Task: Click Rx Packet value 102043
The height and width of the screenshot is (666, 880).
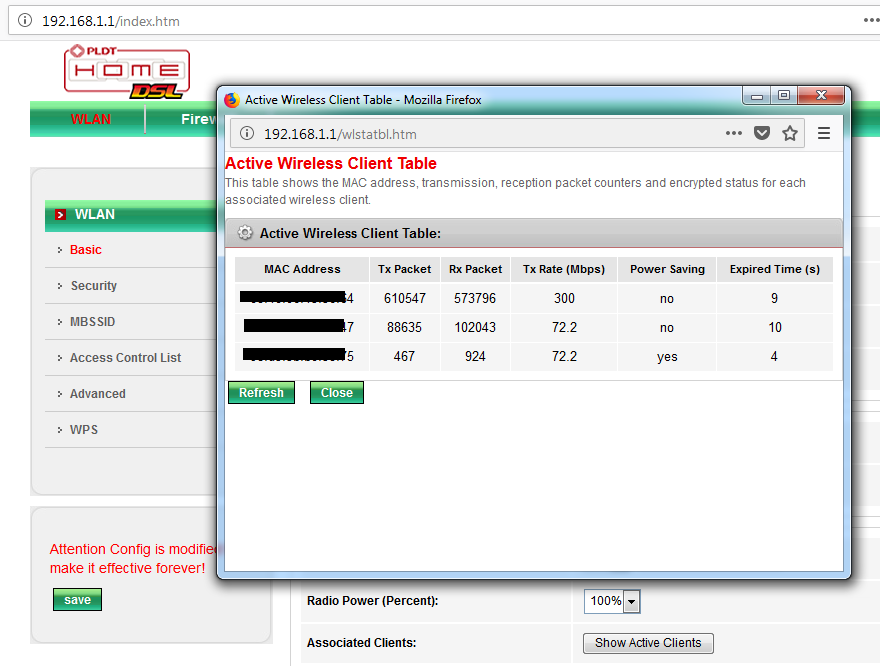Action: coord(475,327)
